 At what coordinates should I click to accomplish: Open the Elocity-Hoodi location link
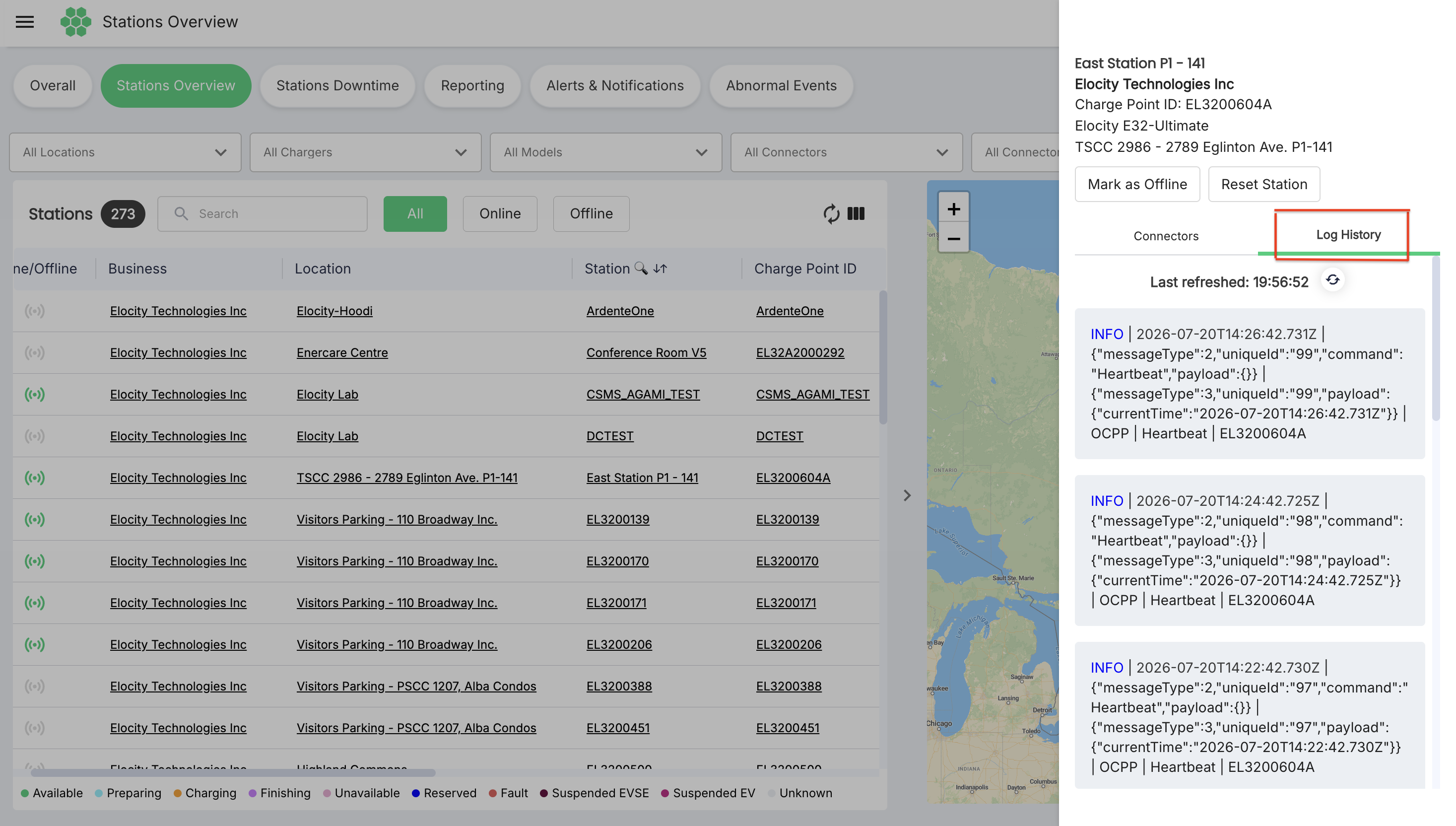[334, 311]
